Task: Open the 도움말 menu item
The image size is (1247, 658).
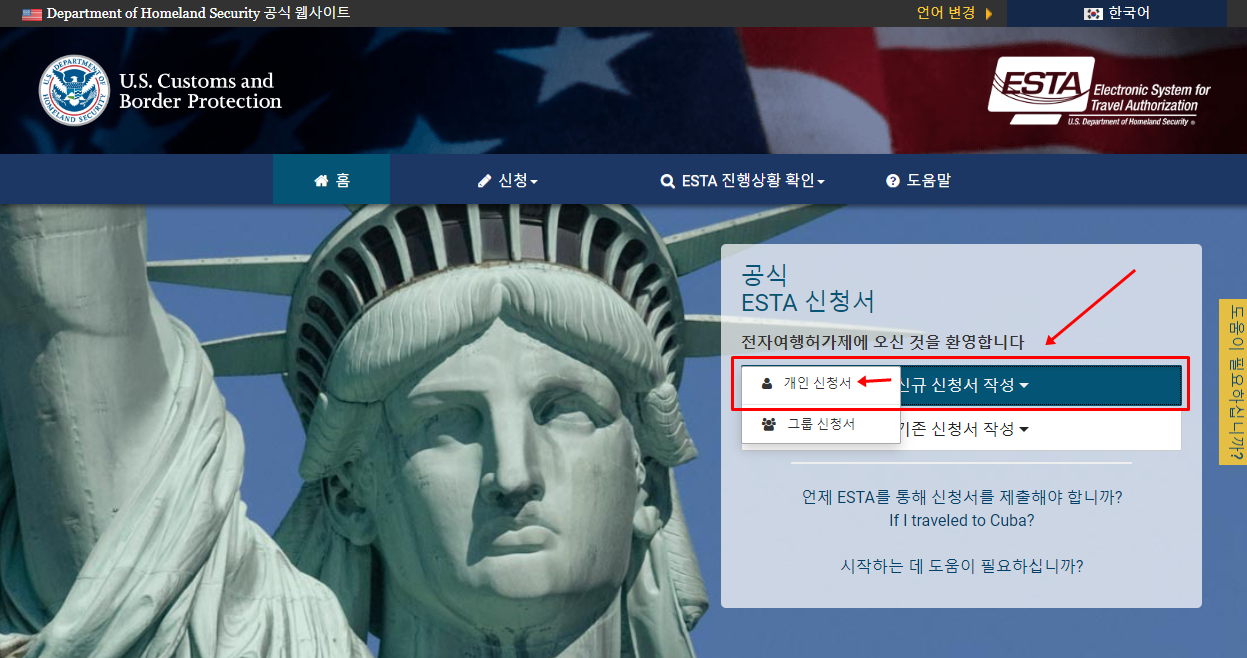Action: [918, 181]
